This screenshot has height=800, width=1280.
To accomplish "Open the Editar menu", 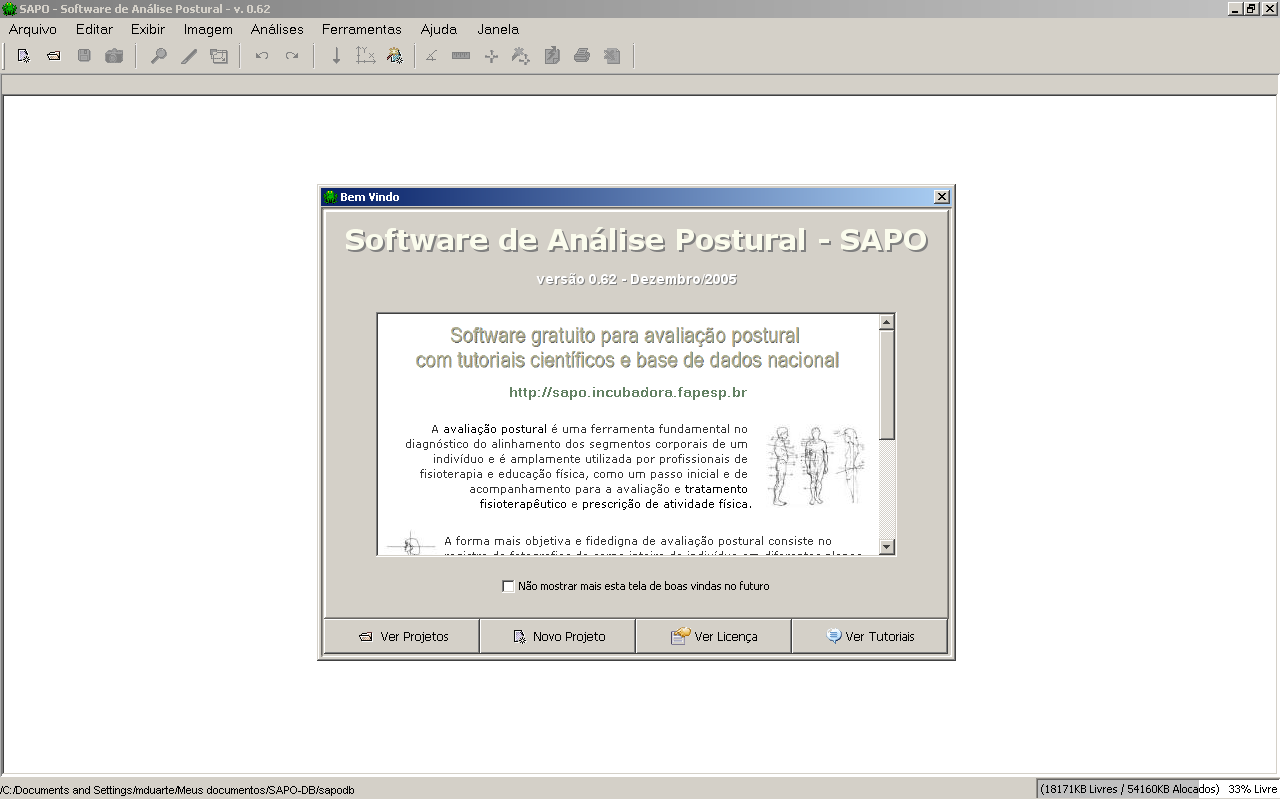I will 95,29.
